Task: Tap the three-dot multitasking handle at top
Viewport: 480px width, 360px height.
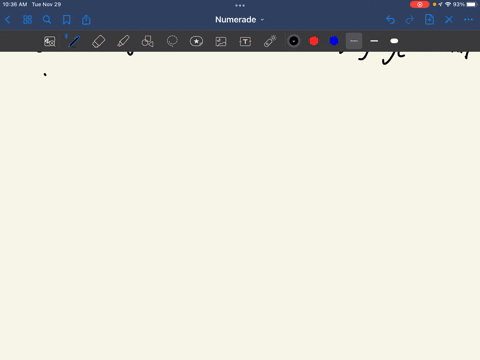Action: click(x=240, y=5)
